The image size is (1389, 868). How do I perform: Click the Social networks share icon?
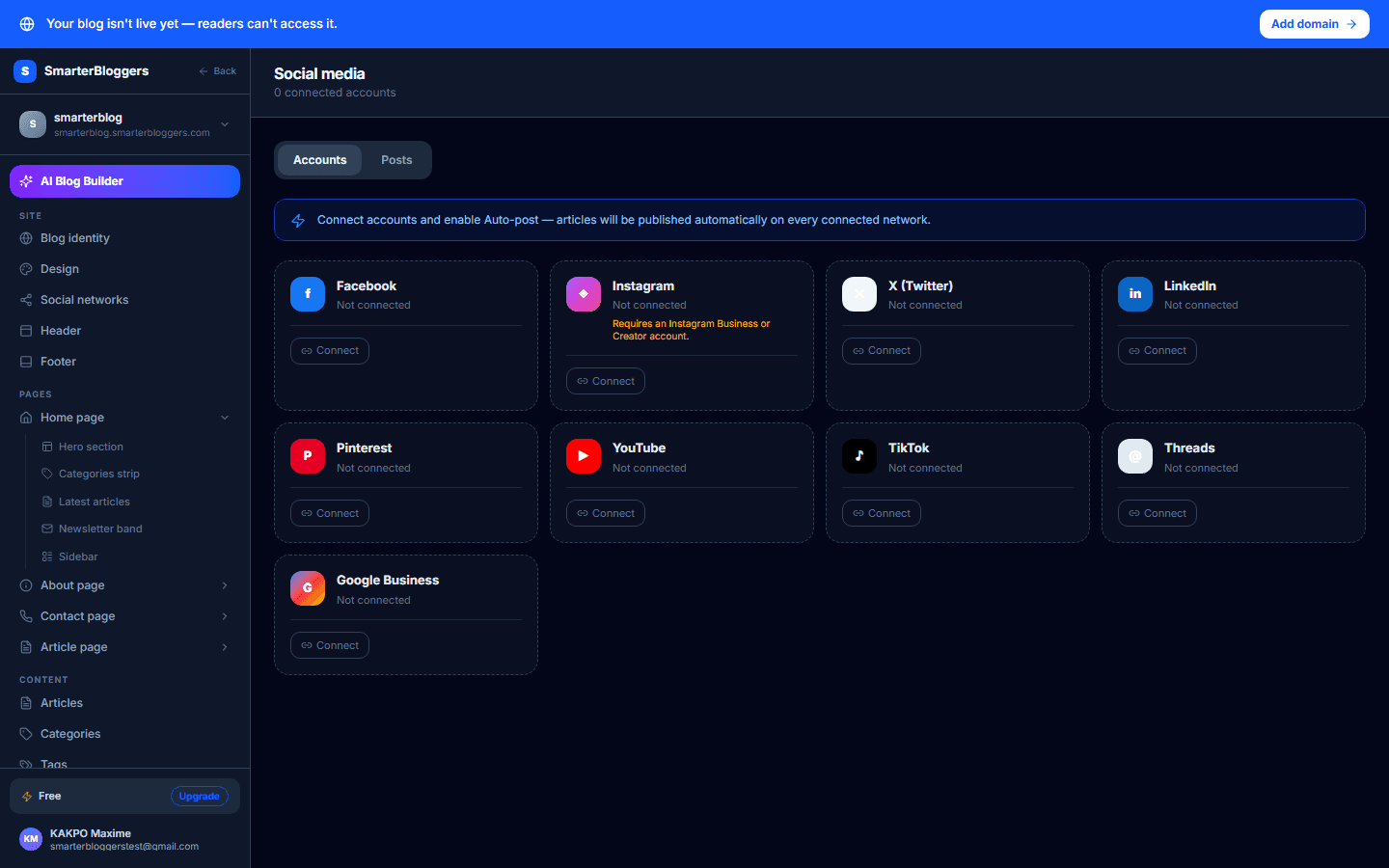point(26,300)
